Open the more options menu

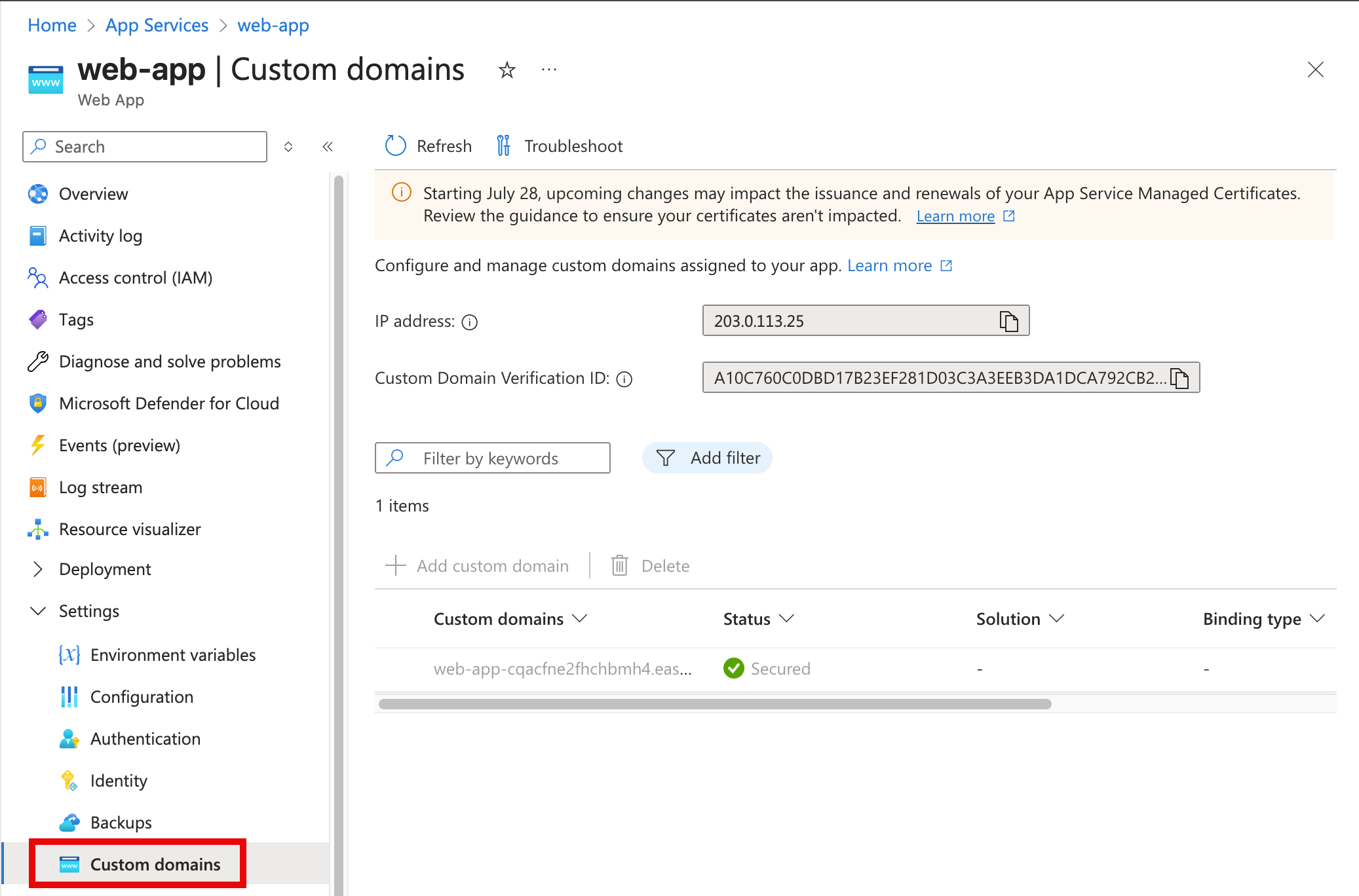[548, 69]
